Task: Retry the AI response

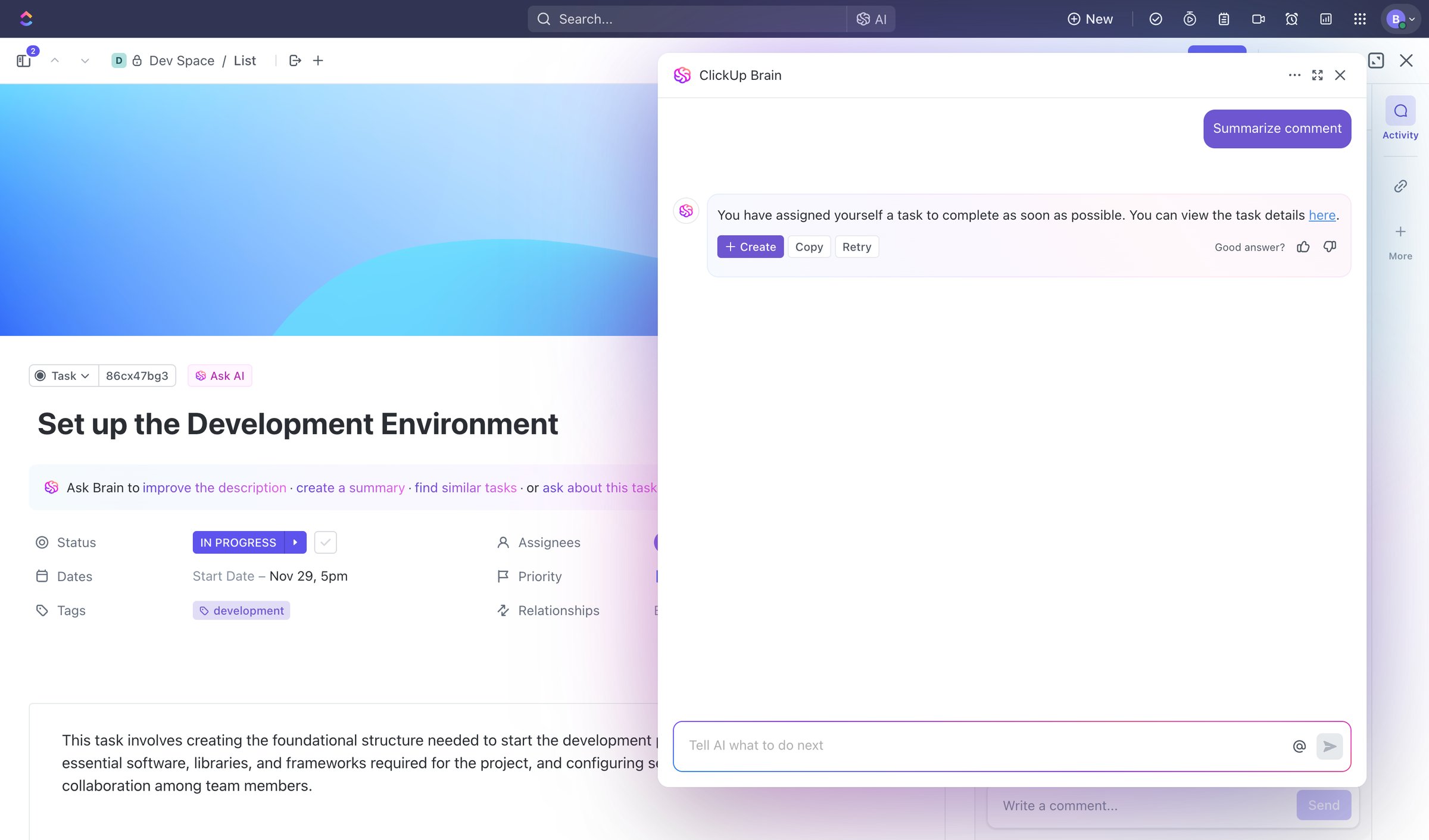Action: (x=857, y=246)
